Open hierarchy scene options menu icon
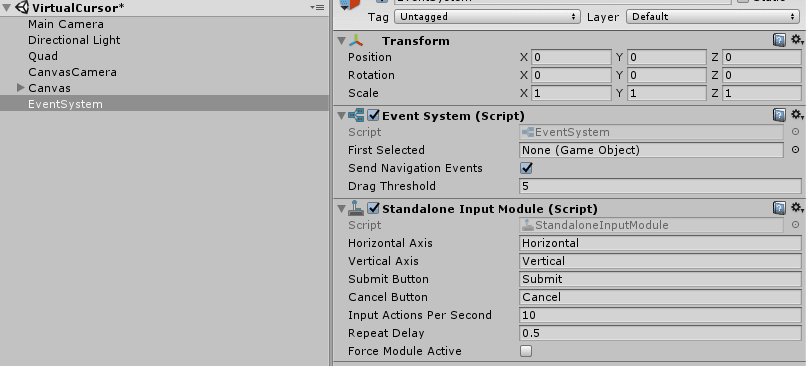The width and height of the screenshot is (806, 366). (x=318, y=8)
